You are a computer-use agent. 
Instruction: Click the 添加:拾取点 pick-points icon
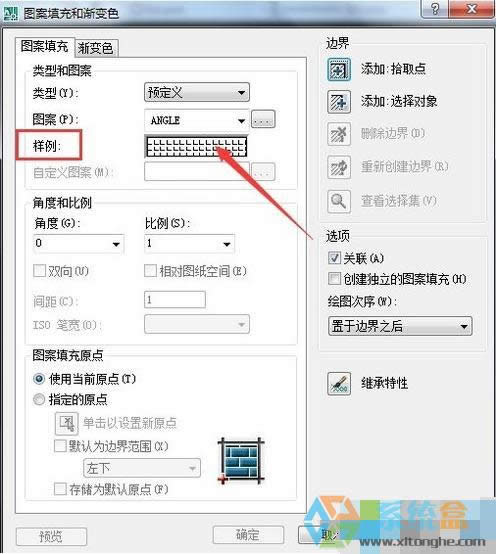click(339, 70)
